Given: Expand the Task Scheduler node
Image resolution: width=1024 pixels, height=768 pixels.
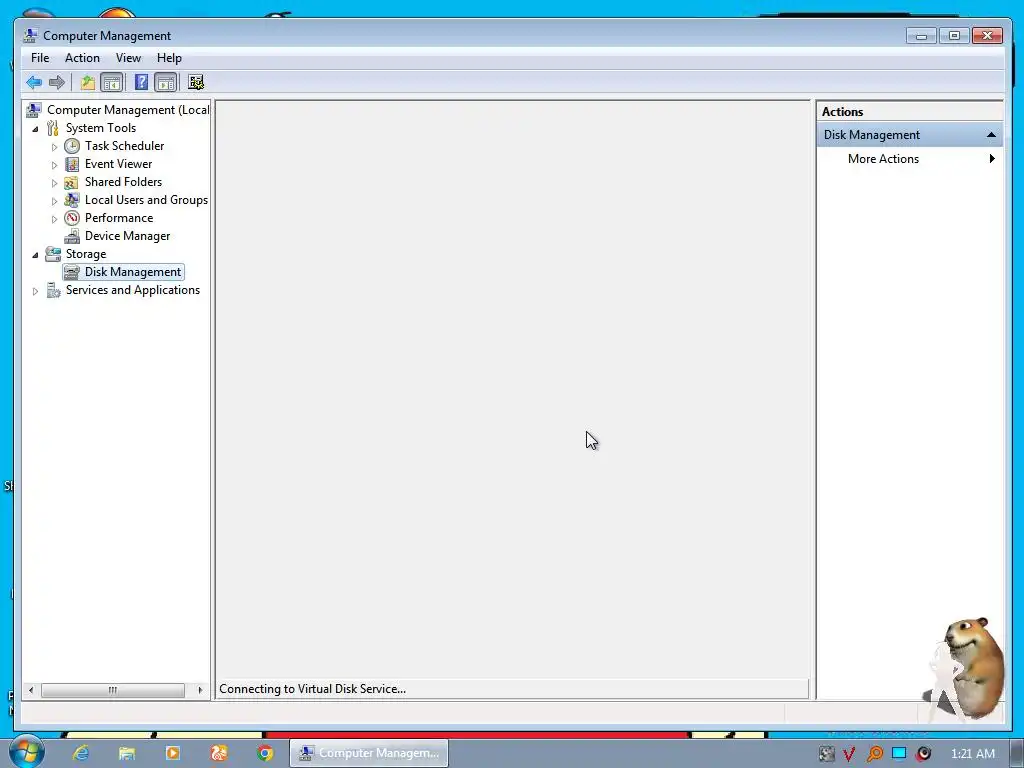Looking at the screenshot, I should (x=54, y=147).
